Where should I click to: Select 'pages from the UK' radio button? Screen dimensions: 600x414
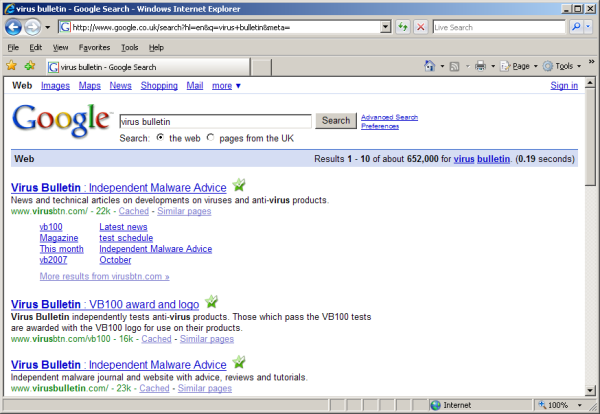pyautogui.click(x=210, y=137)
